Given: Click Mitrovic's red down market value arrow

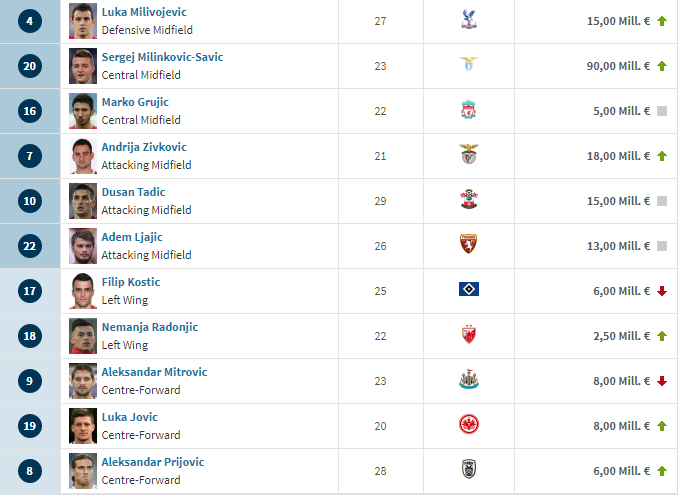Looking at the screenshot, I should coord(662,381).
